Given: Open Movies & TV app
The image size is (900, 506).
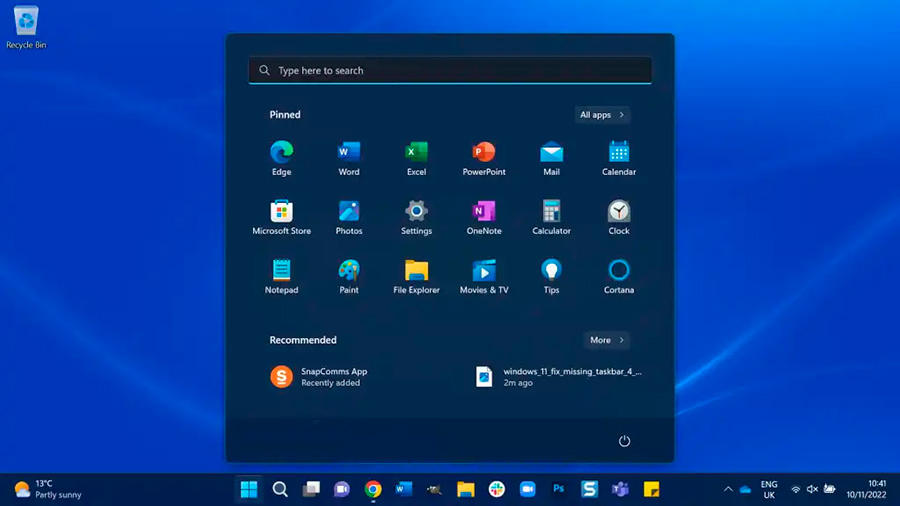Looking at the screenshot, I should 484,271.
